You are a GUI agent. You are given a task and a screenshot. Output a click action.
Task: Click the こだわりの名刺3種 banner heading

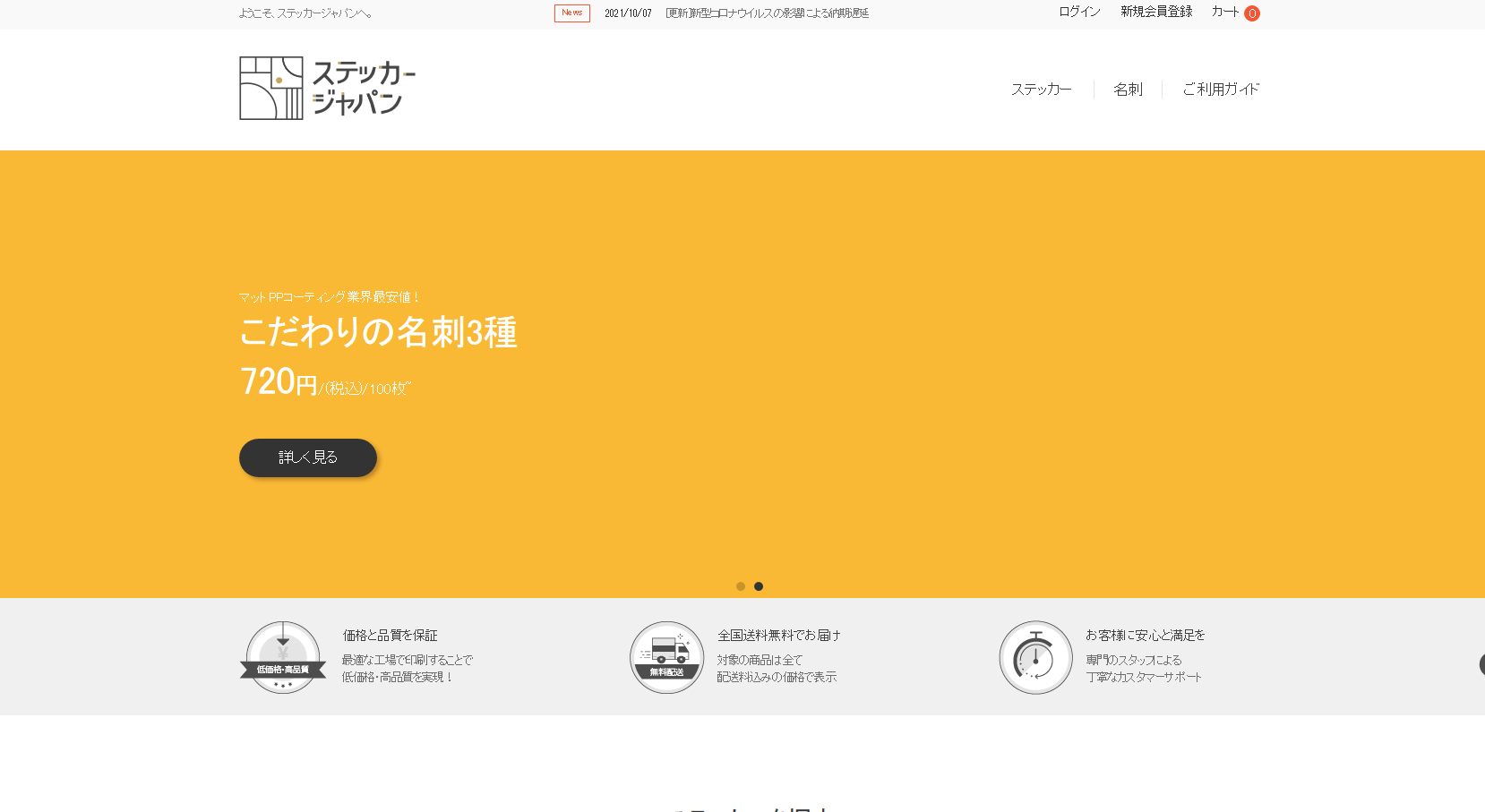(x=378, y=332)
